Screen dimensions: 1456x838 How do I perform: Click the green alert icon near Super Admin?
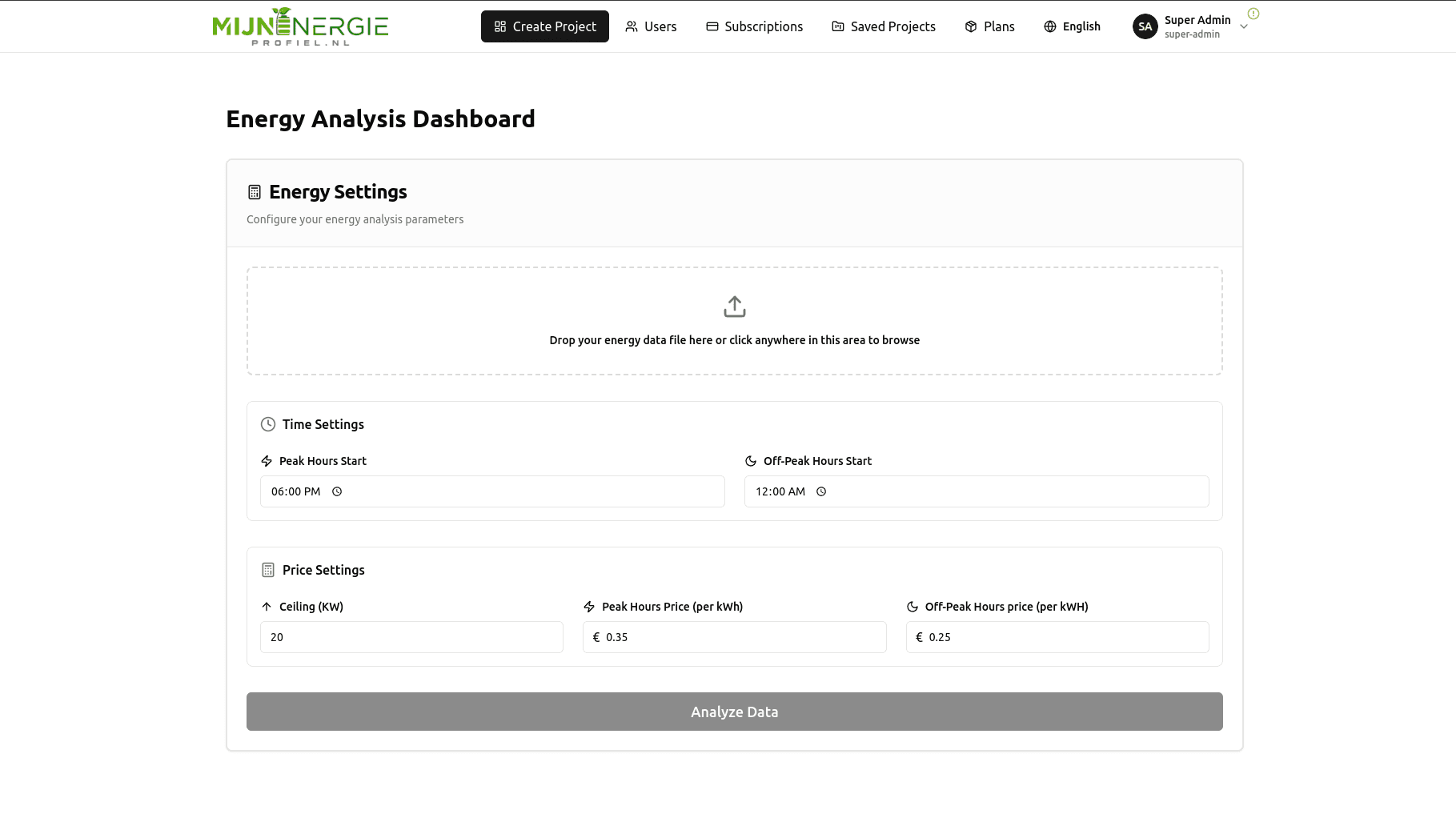coord(1253,14)
